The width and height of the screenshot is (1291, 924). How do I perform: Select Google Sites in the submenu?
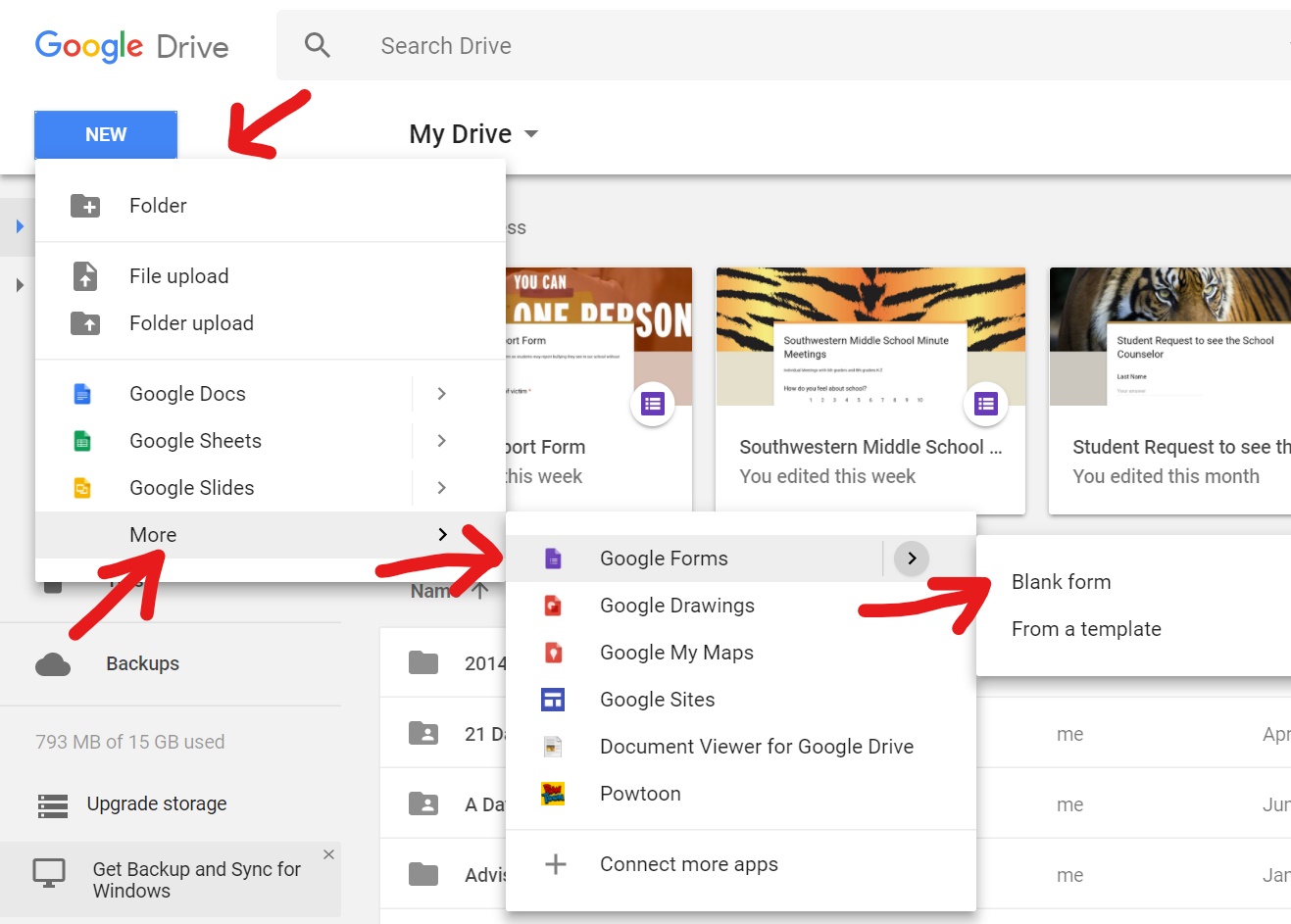tap(741, 700)
